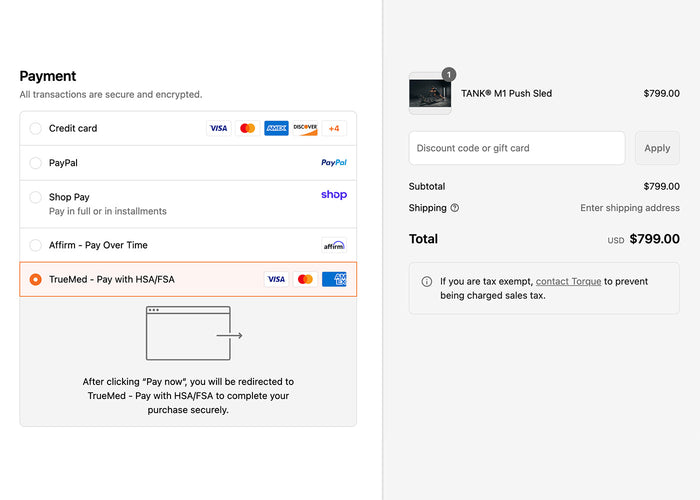Viewport: 700px width, 500px height.
Task: Click the tax exempt info icon
Action: (x=427, y=282)
